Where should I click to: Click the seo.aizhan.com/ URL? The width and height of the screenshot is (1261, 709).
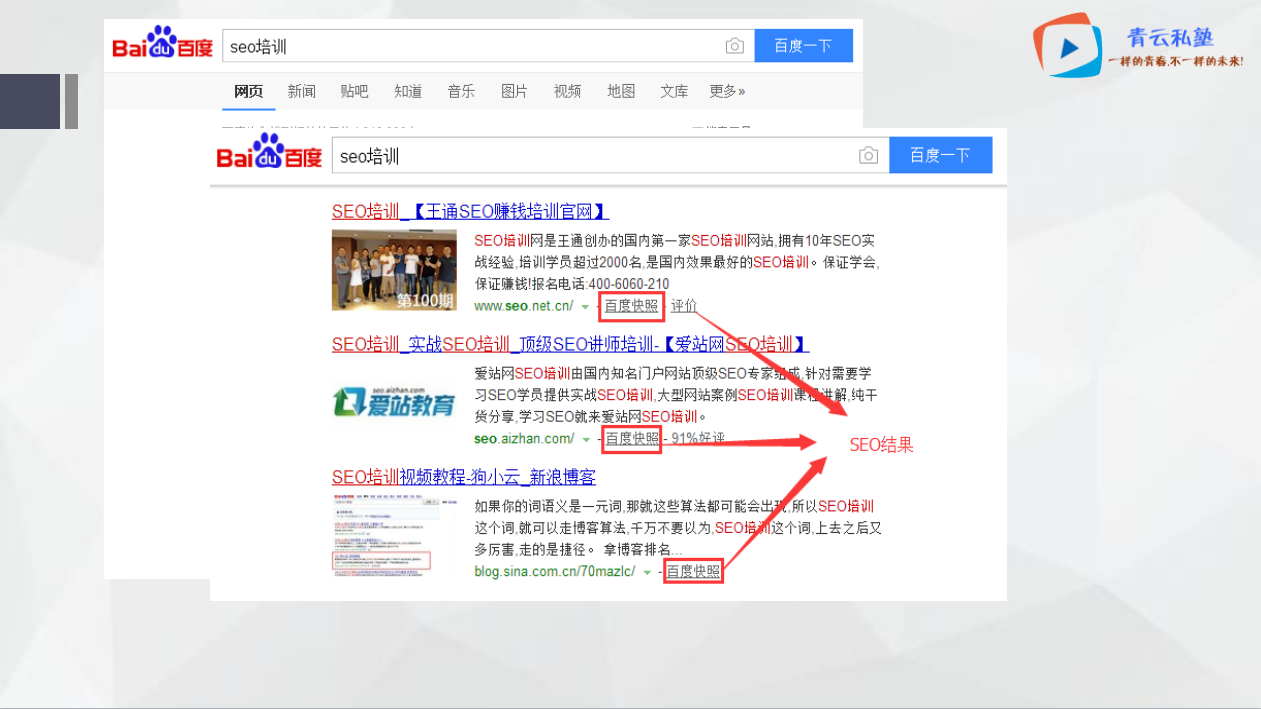[x=524, y=439]
